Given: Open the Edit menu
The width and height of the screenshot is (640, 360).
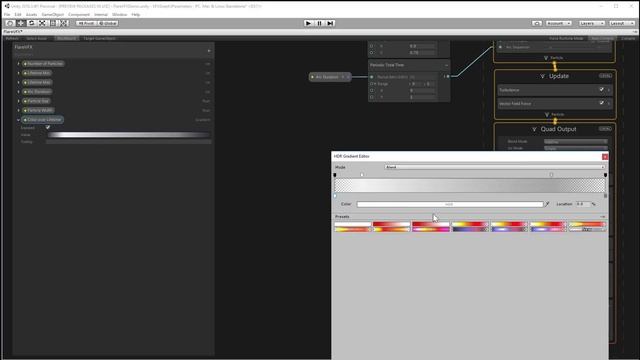Looking at the screenshot, I should 18,14.
